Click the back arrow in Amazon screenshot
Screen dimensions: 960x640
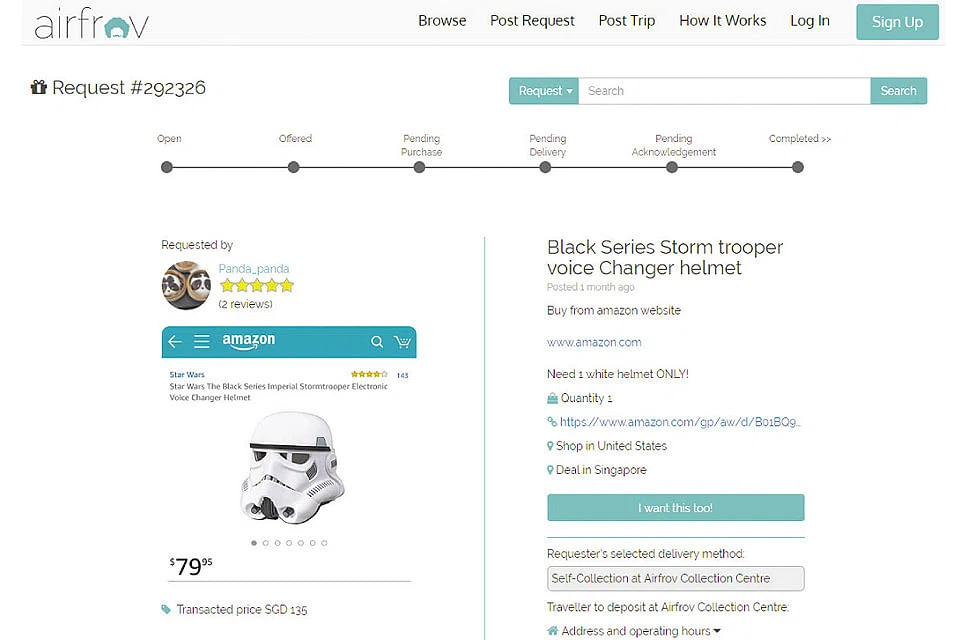click(x=175, y=342)
